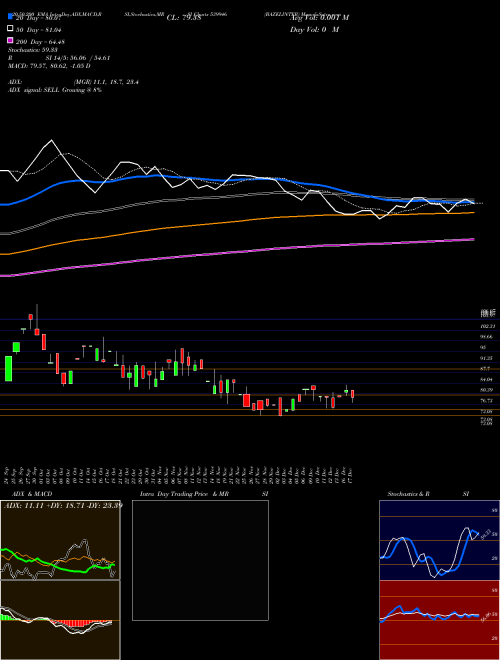Click the 91.35 price axis label

[x=487, y=358]
